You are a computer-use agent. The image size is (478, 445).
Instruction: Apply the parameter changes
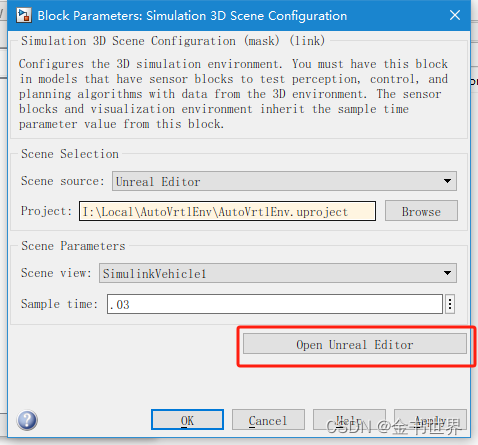(x=430, y=420)
